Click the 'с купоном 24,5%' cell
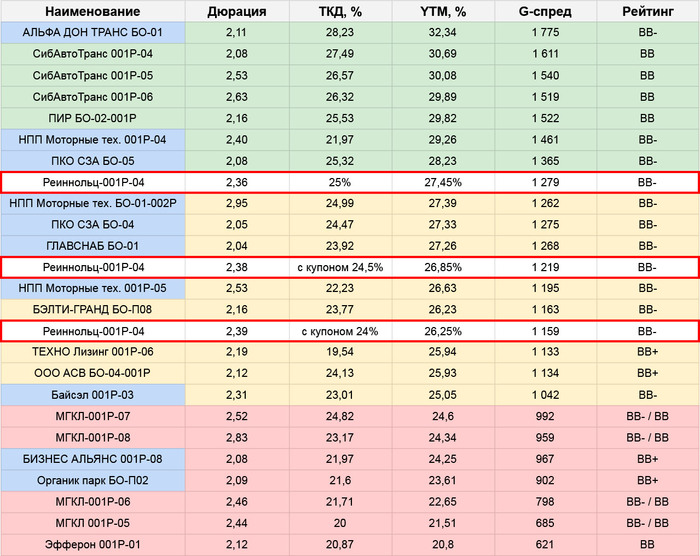The width and height of the screenshot is (700, 556). 341,267
